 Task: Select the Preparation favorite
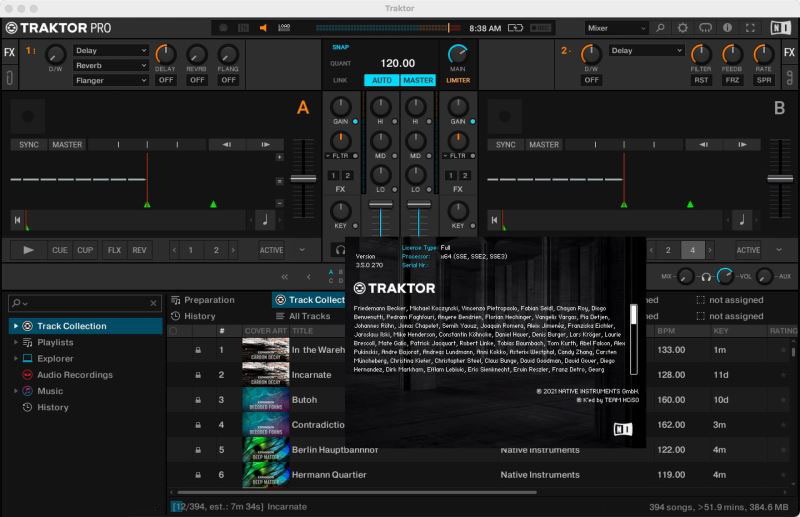[203, 300]
